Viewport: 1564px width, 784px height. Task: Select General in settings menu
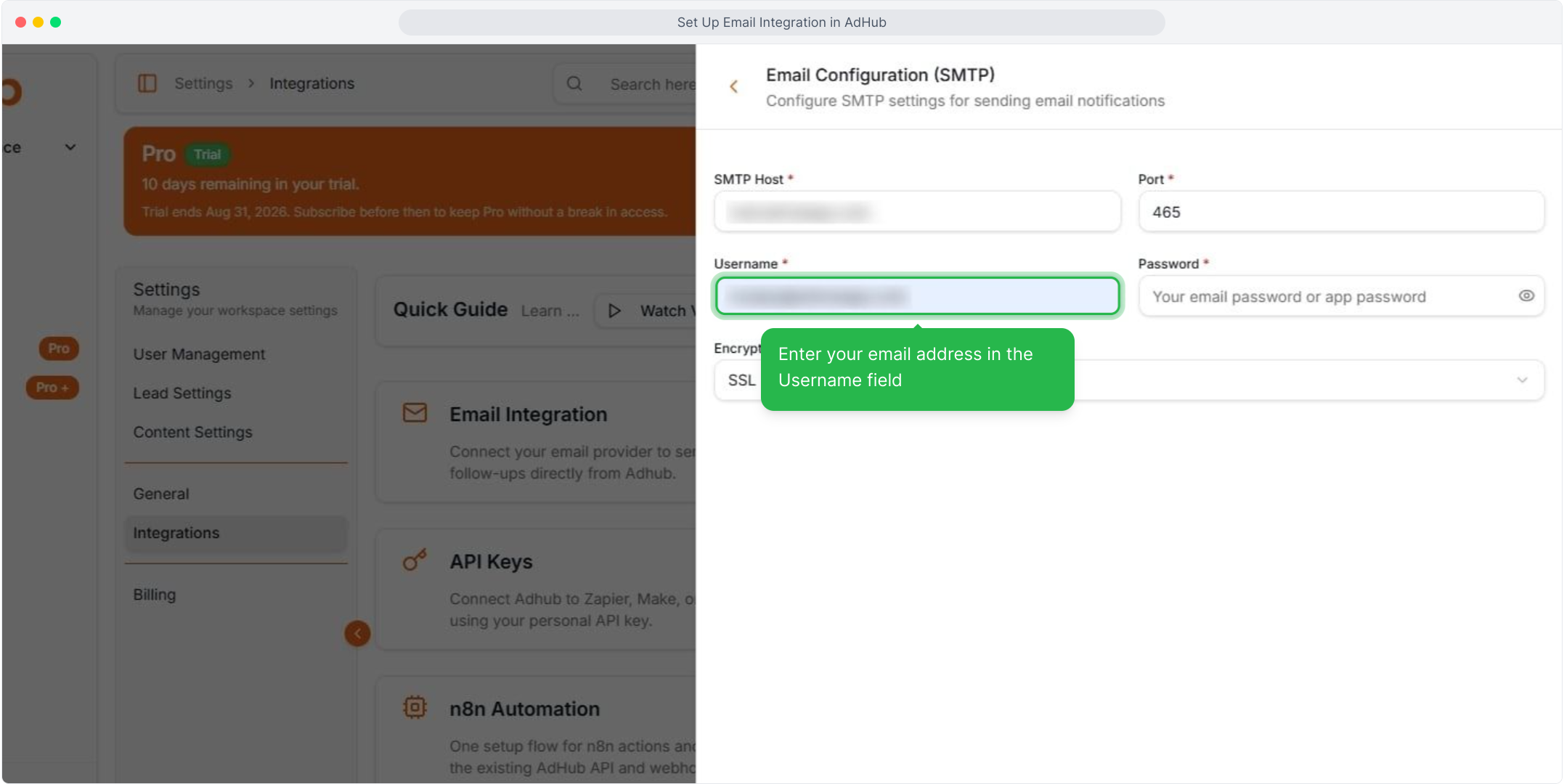[161, 494]
